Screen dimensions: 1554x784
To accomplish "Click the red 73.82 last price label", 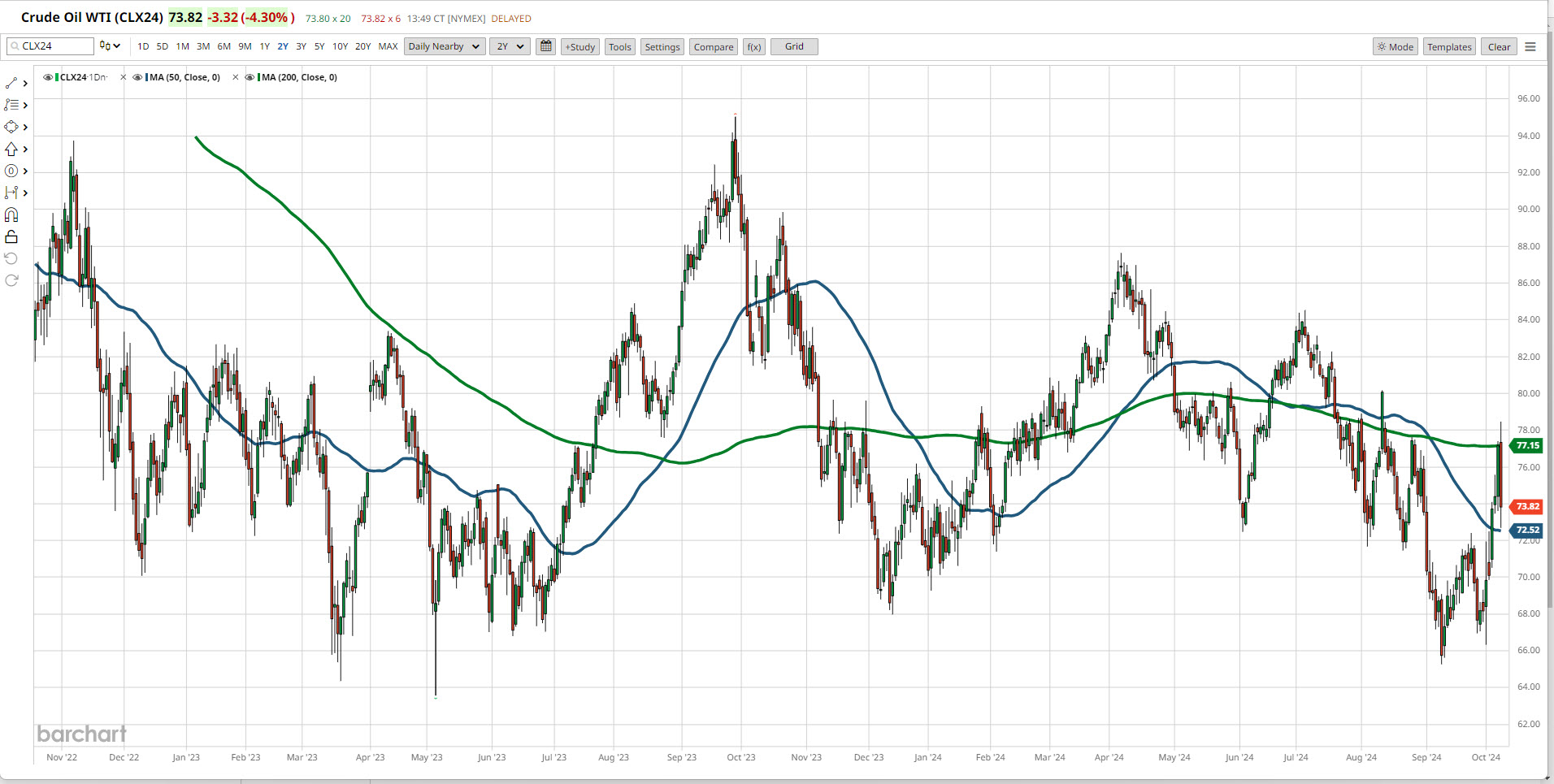I will [1526, 506].
